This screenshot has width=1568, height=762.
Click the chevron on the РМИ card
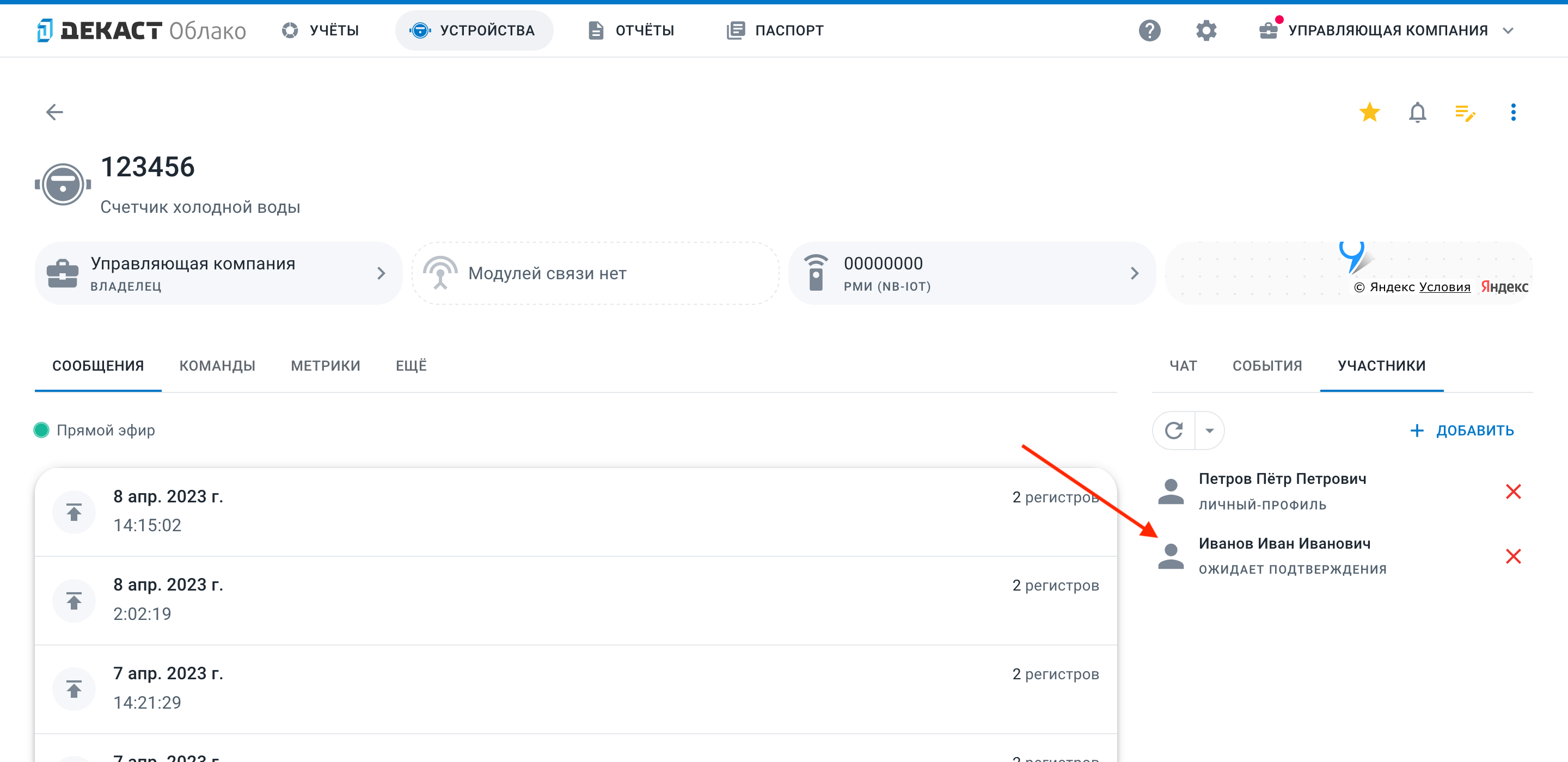[1135, 273]
